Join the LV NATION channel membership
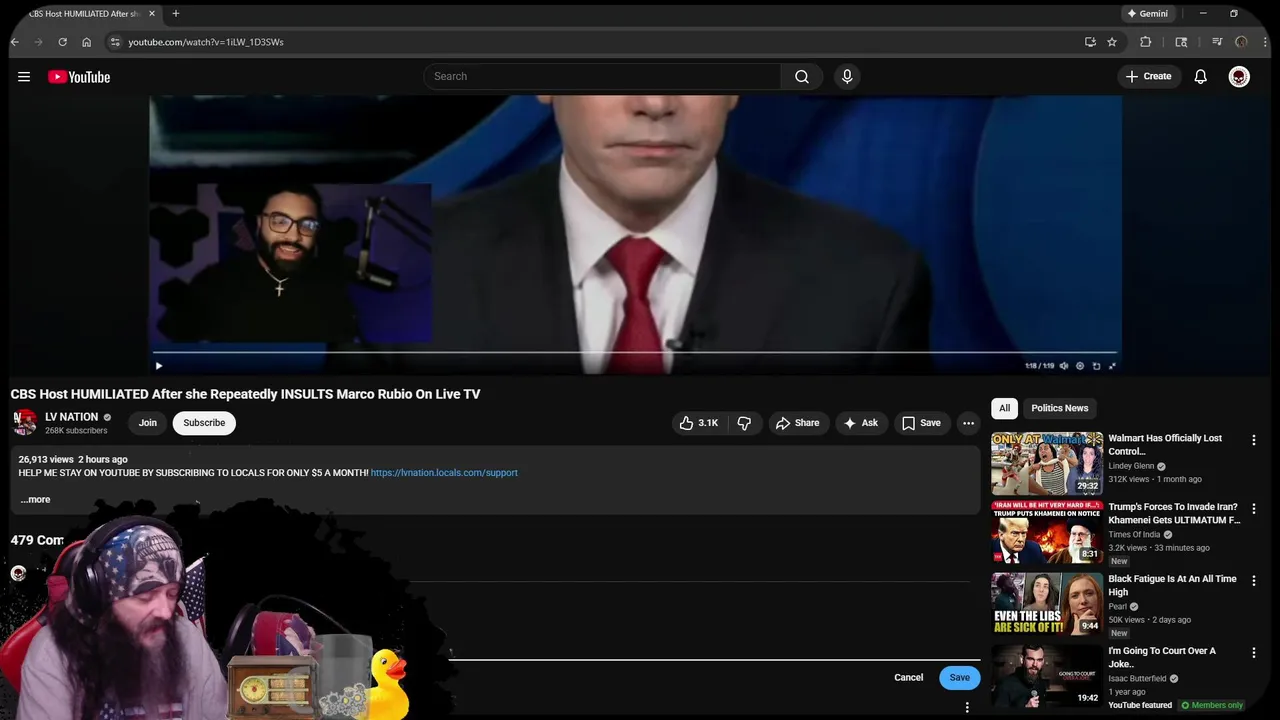Viewport: 1280px width, 720px height. point(147,423)
